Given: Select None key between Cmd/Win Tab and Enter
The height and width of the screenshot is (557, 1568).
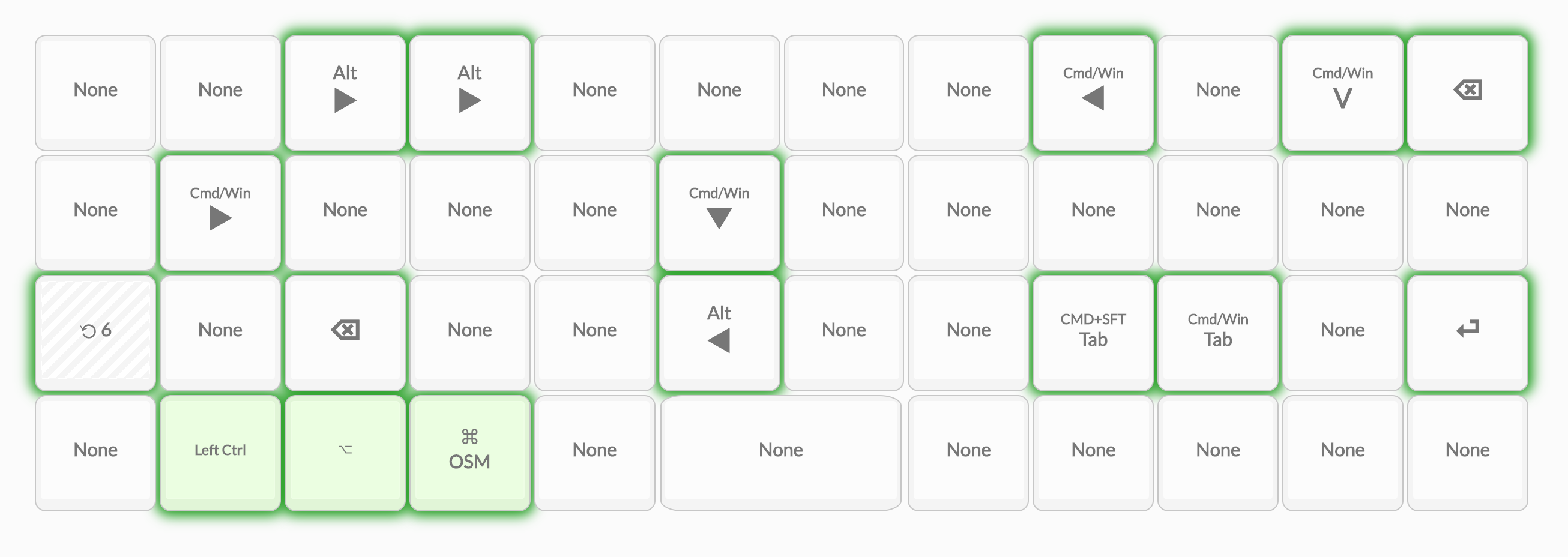Looking at the screenshot, I should (x=1342, y=331).
